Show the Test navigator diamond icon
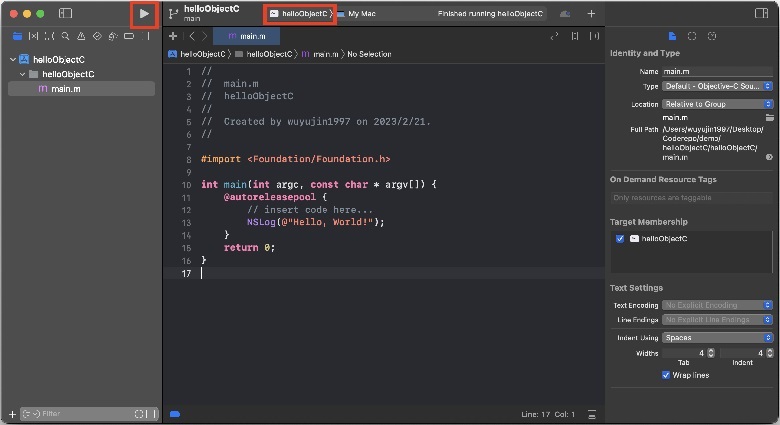 [x=97, y=36]
